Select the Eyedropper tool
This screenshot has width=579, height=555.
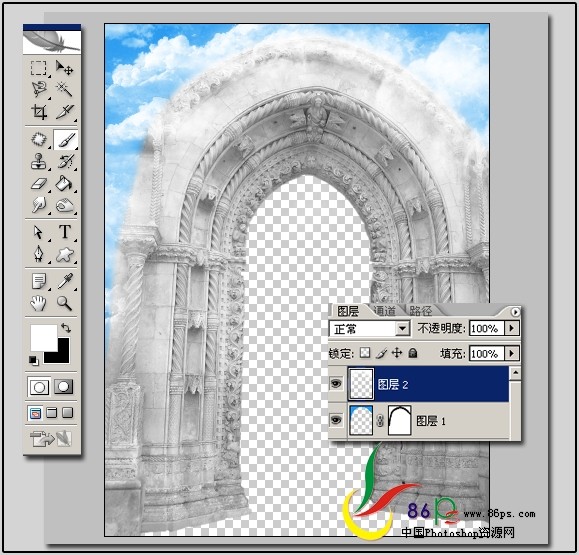point(65,281)
